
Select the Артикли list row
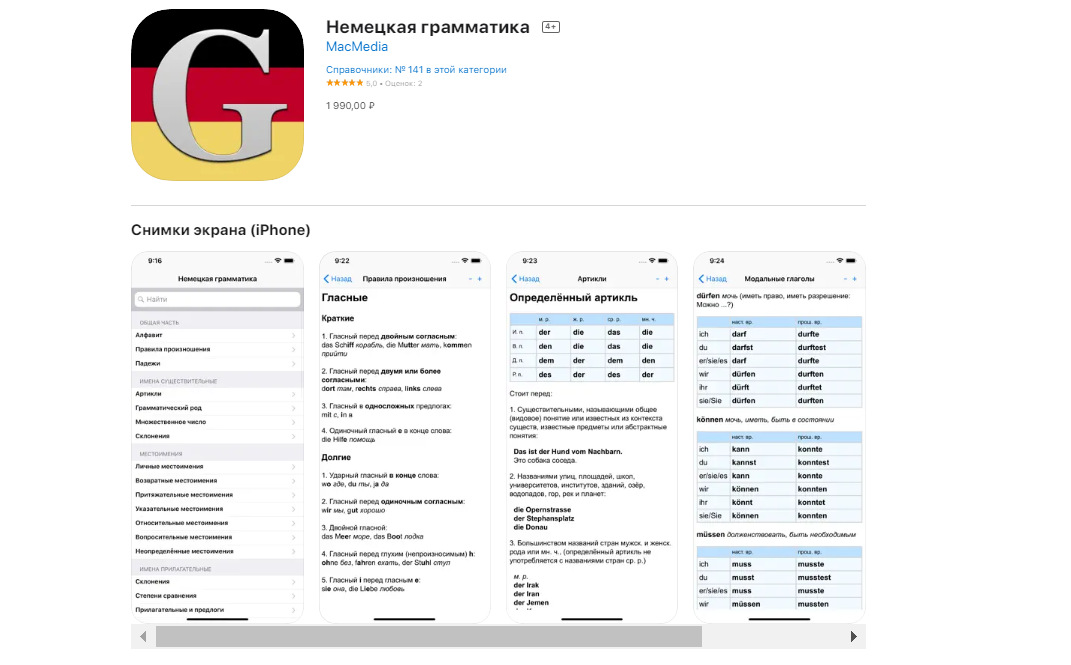[x=217, y=394]
